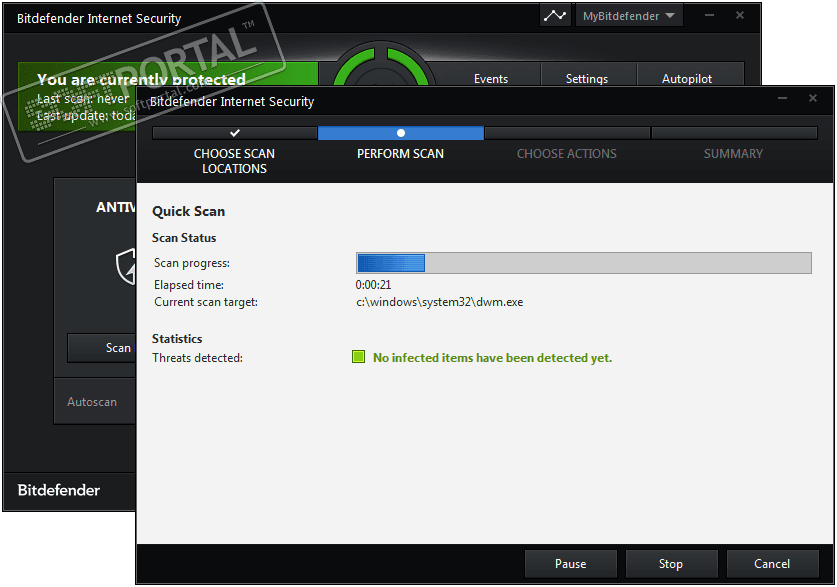Open Settings tab in main window

point(587,78)
